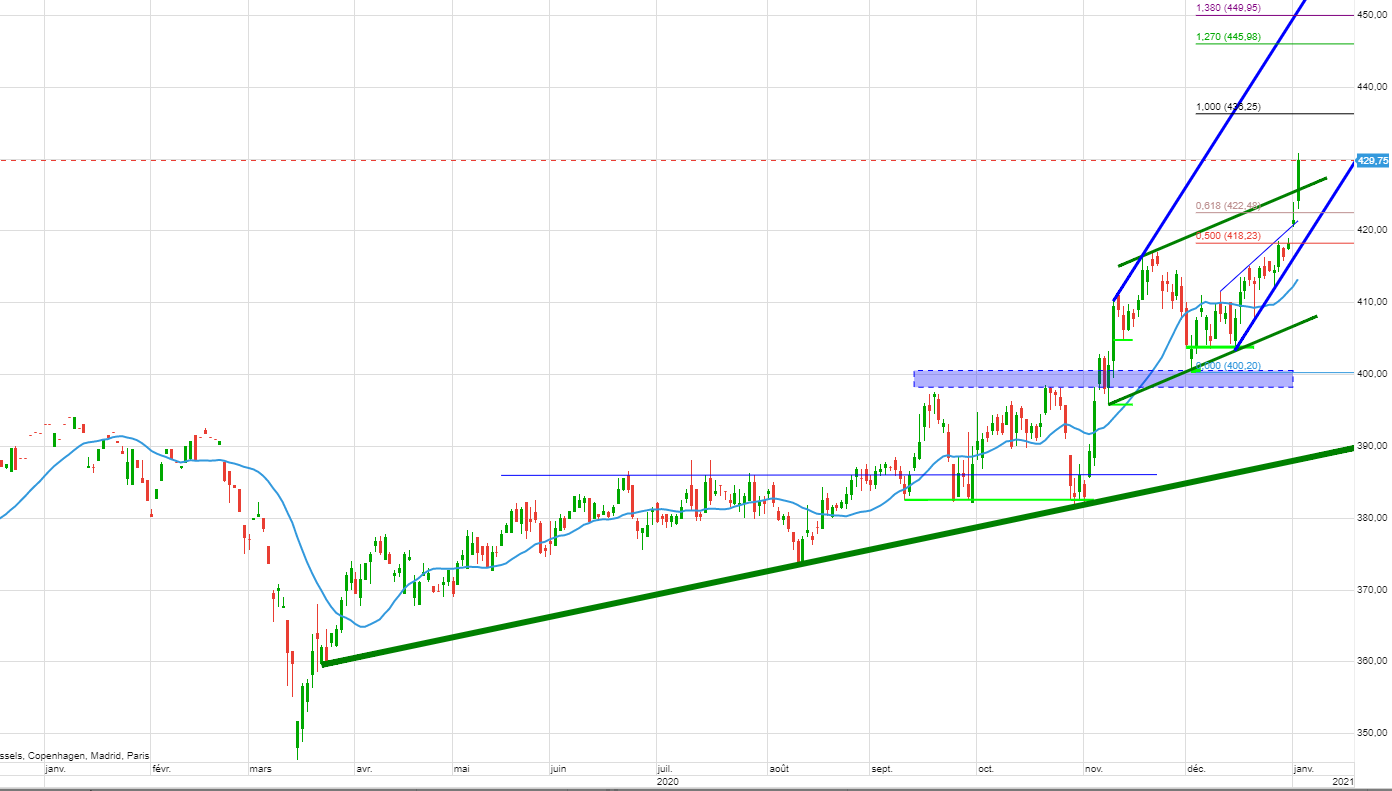Click the horizontal blue line near 386
The image size is (1392, 791).
click(x=700, y=475)
